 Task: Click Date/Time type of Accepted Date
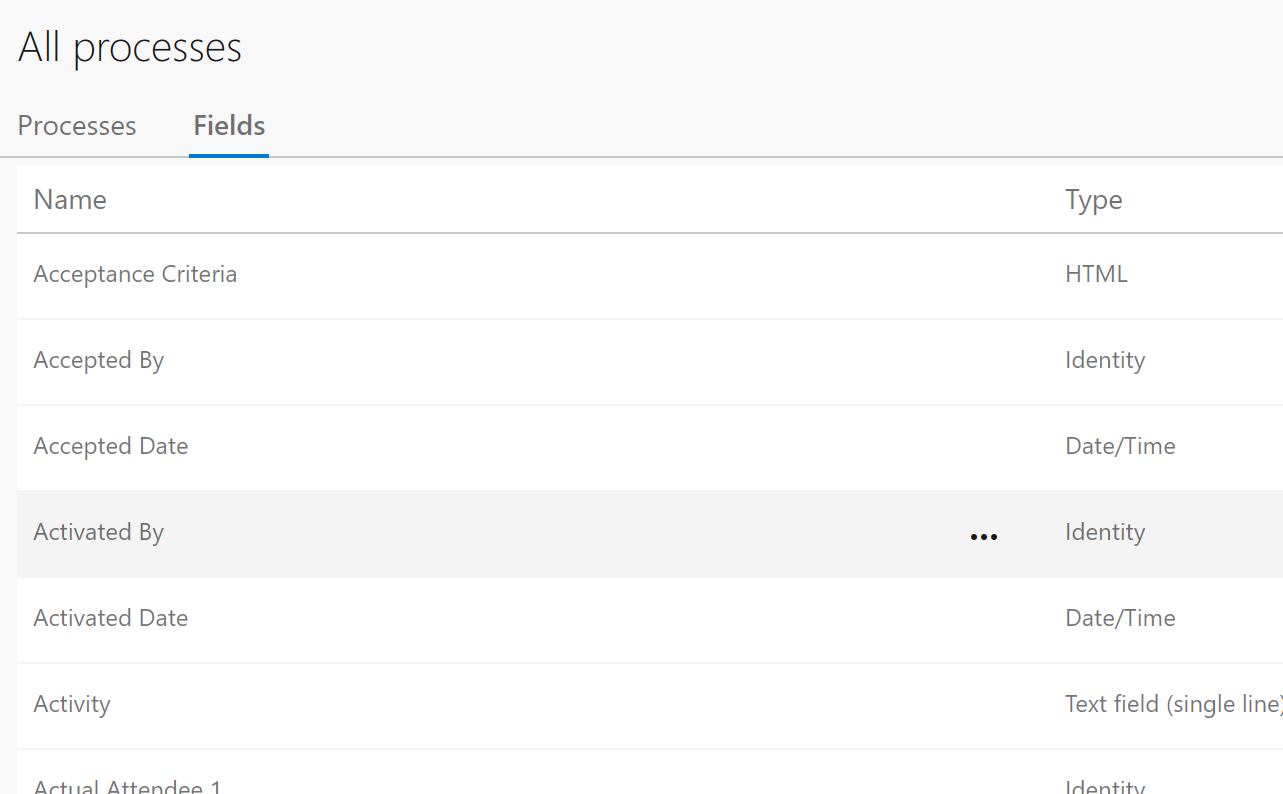tap(1120, 446)
